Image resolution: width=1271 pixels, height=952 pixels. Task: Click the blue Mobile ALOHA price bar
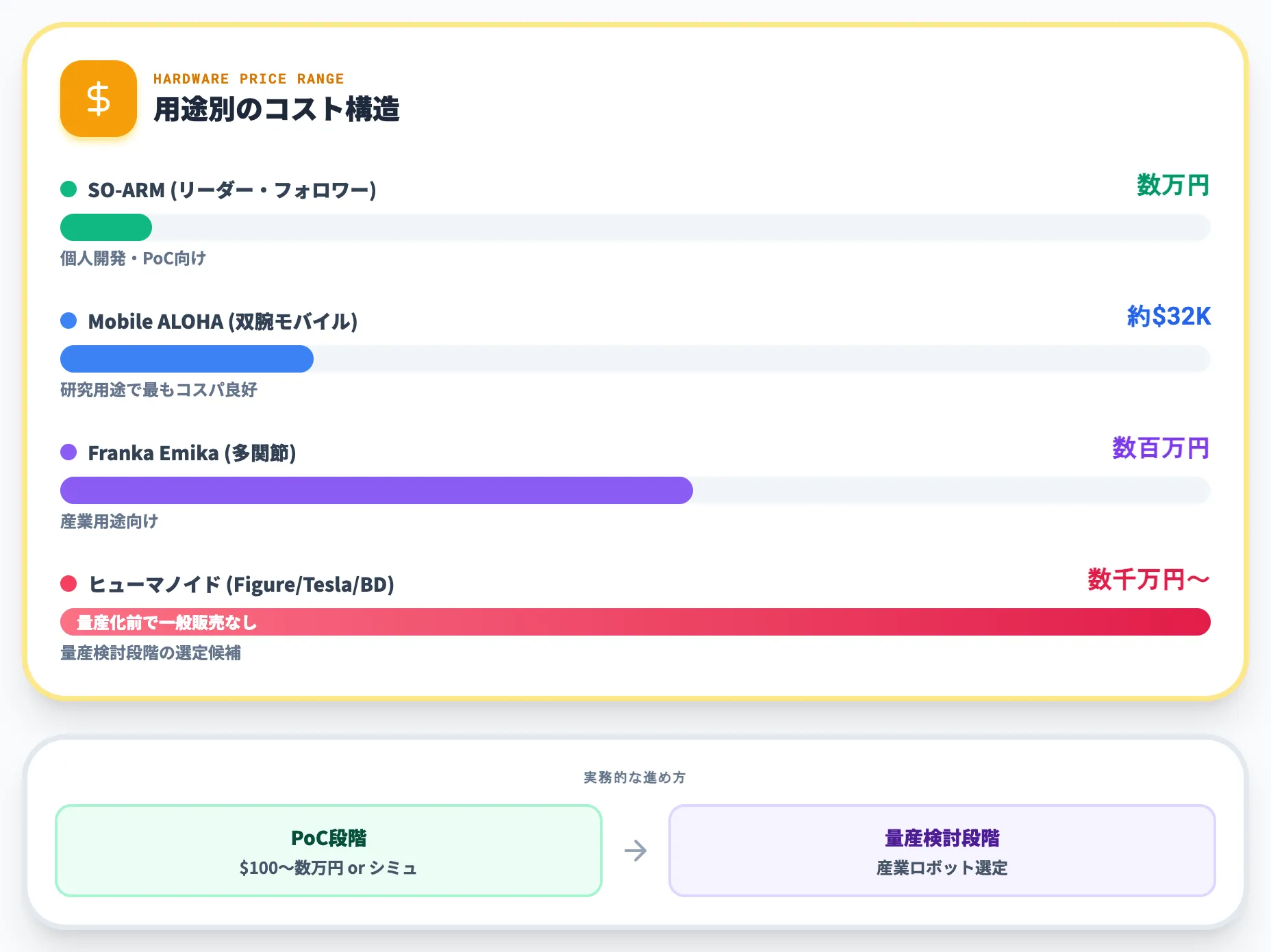187,359
